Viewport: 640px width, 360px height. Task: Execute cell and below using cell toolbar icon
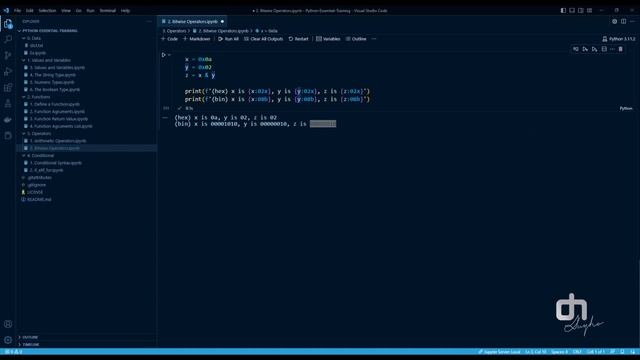594,49
